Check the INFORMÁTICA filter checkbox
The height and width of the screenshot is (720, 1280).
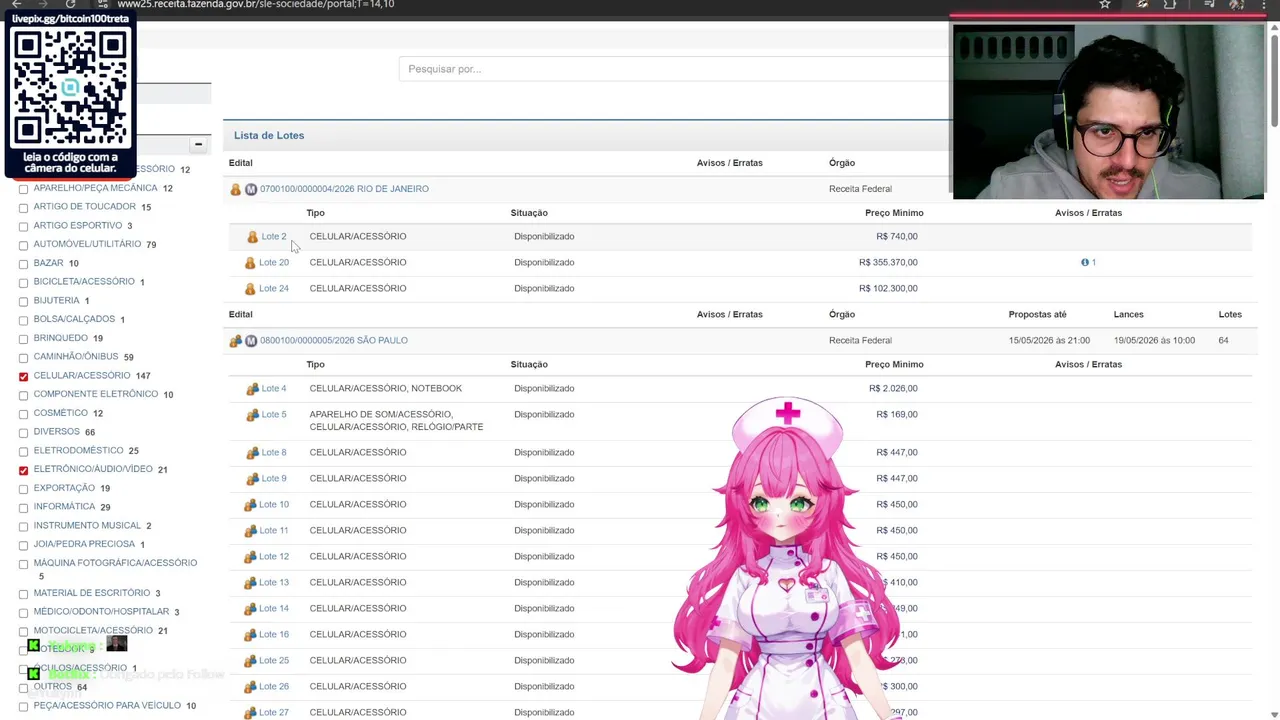[23, 507]
